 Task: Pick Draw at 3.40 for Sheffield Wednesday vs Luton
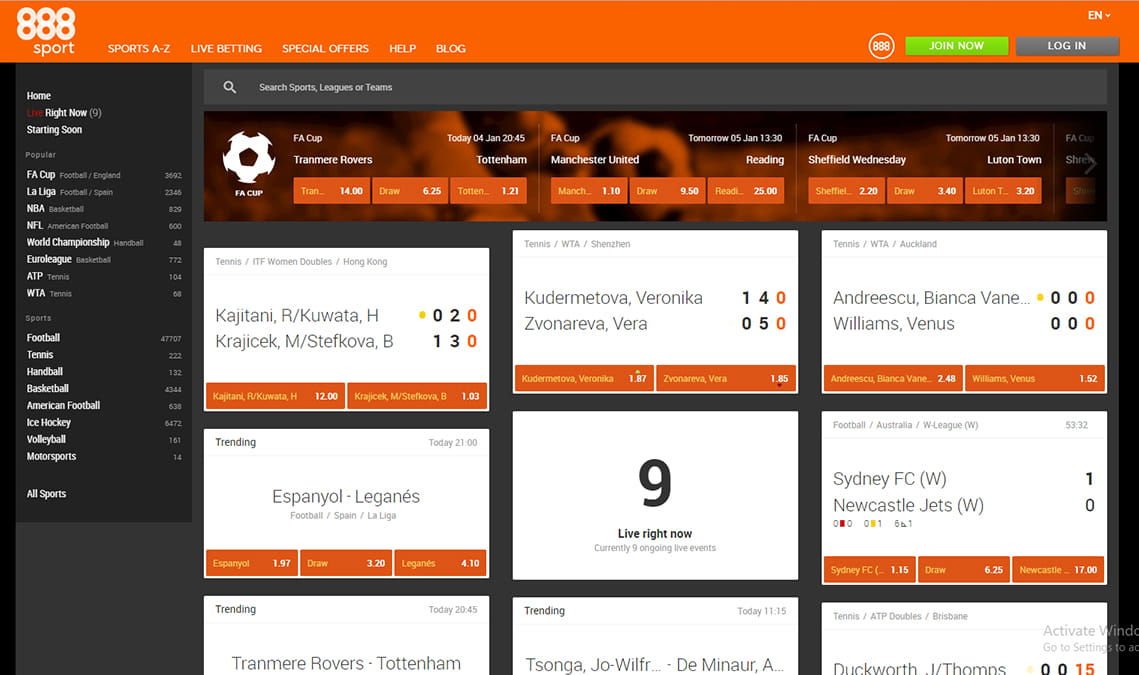(925, 191)
